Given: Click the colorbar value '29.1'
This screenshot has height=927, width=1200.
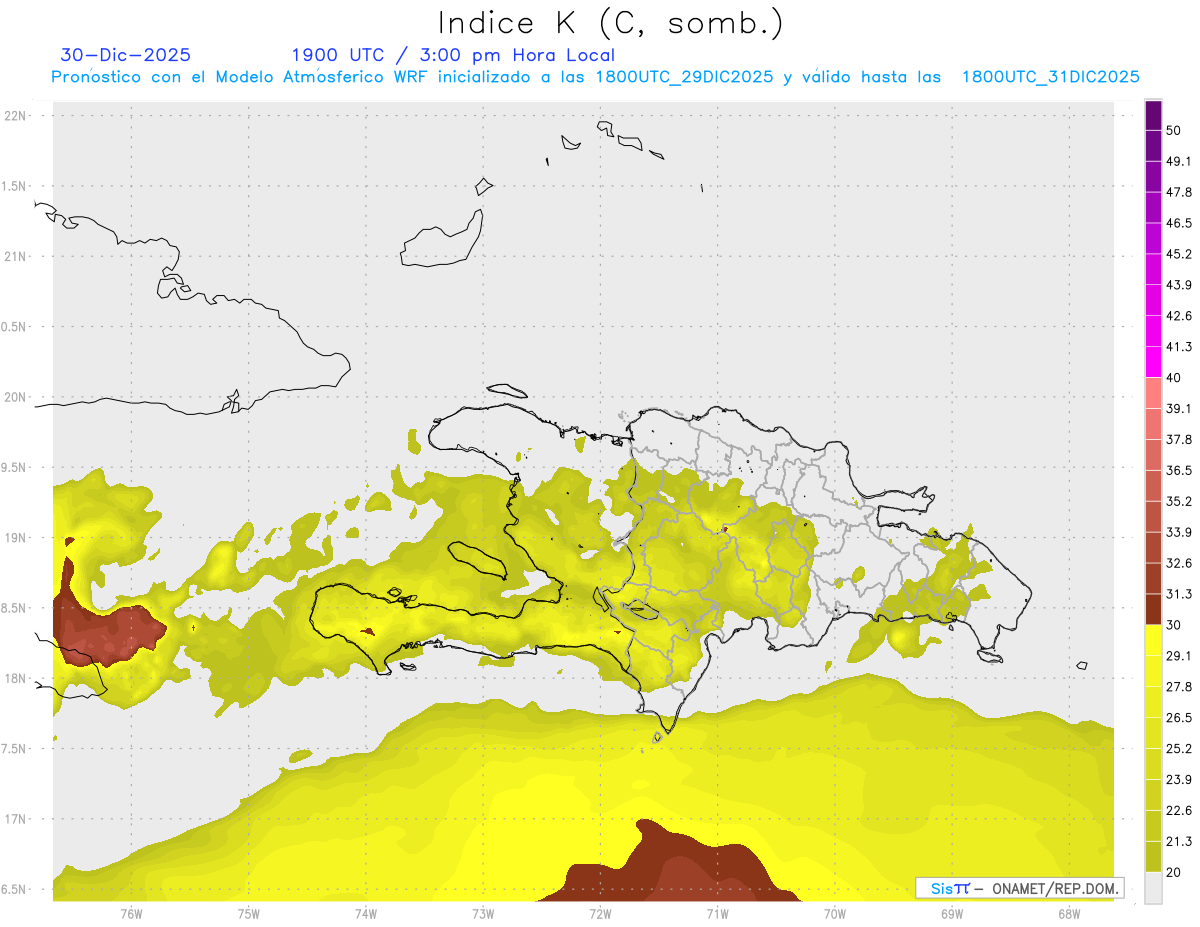Looking at the screenshot, I should point(1179,655).
